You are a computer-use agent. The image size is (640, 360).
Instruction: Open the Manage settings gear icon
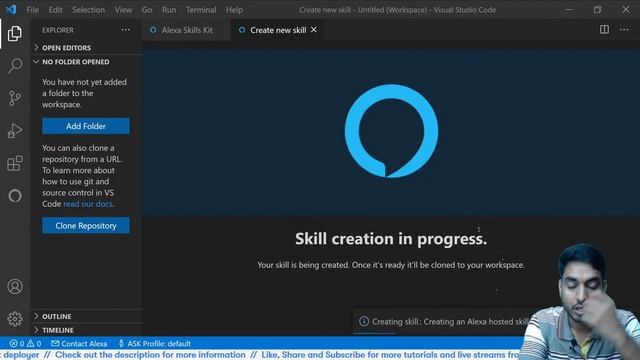click(15, 319)
